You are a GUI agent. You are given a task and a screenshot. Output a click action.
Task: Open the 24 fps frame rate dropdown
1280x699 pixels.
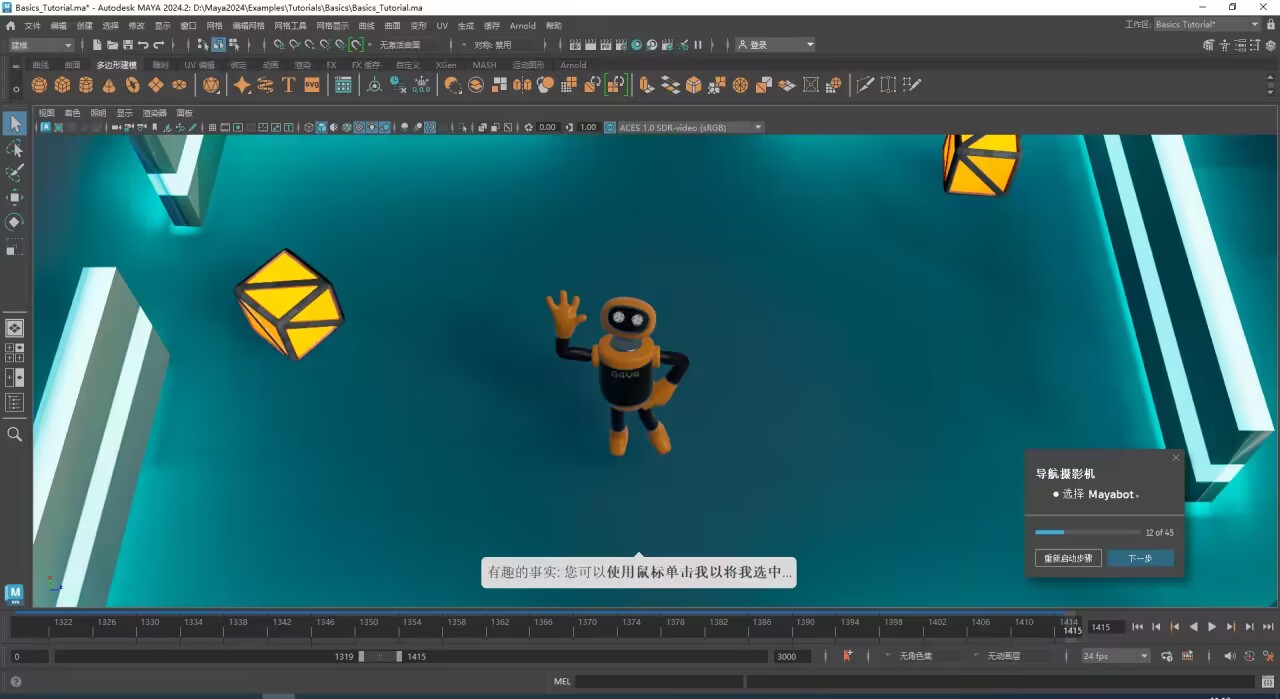(1116, 656)
